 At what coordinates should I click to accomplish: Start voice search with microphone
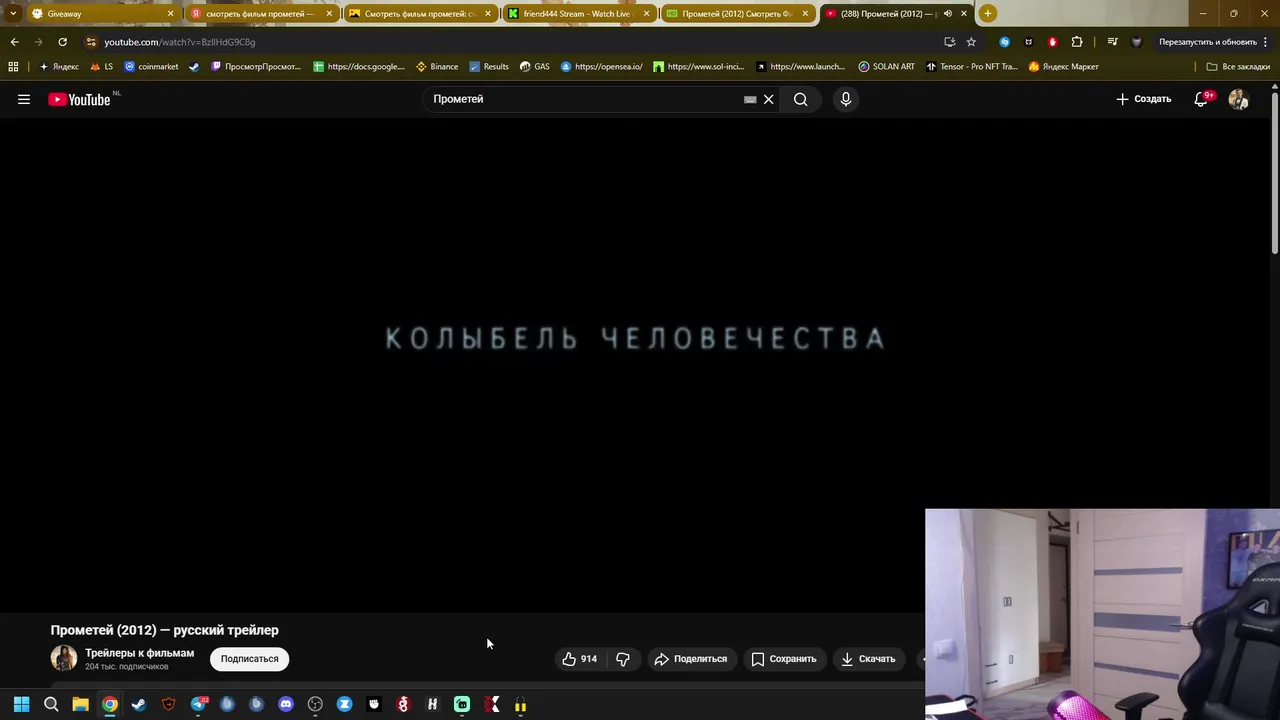pos(846,99)
